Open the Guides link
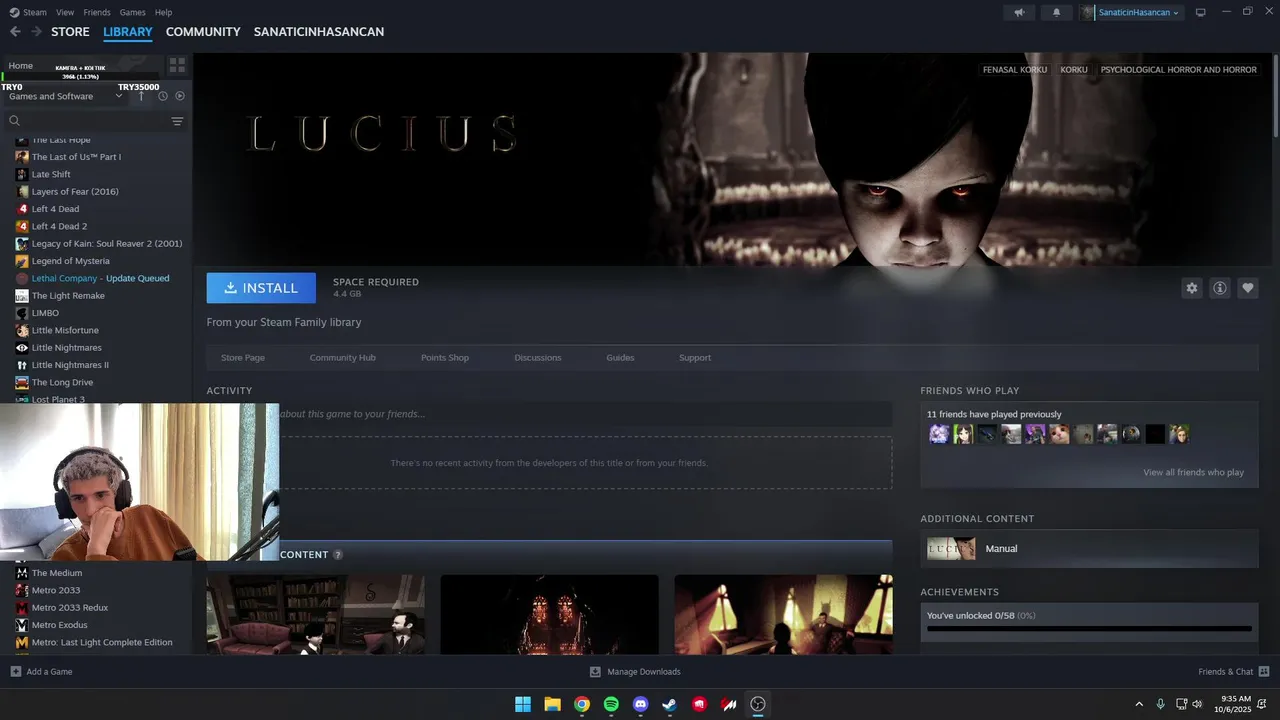 point(620,357)
